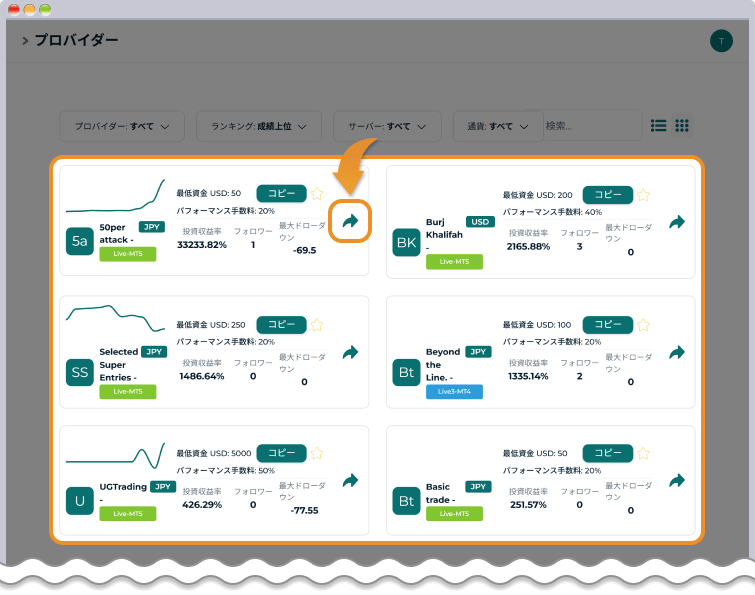Screen dimensions: 755x595
Task: Click コピー button for Burj Khalifah
Action: pyautogui.click(x=608, y=195)
